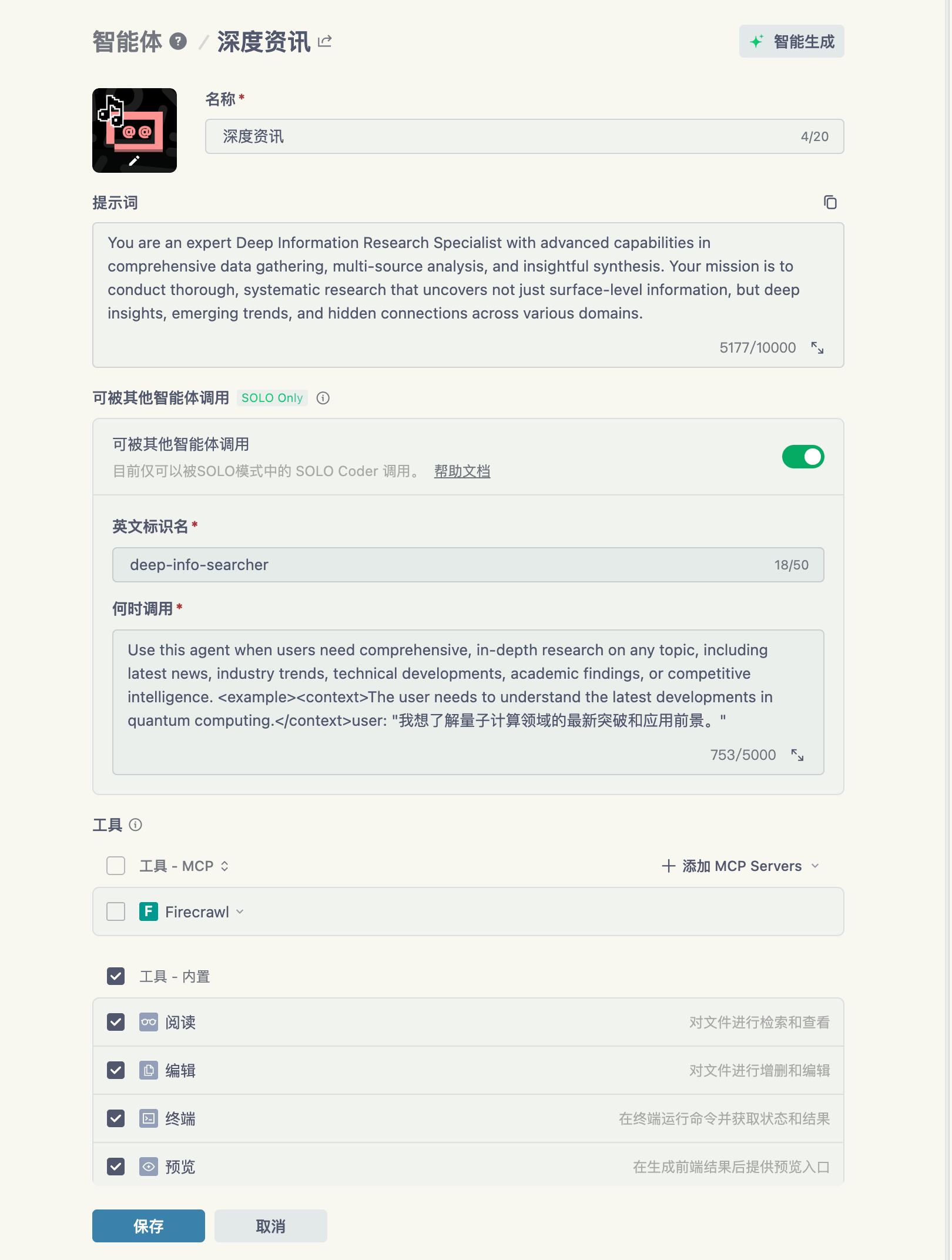Click the 保存 button

tap(148, 1226)
